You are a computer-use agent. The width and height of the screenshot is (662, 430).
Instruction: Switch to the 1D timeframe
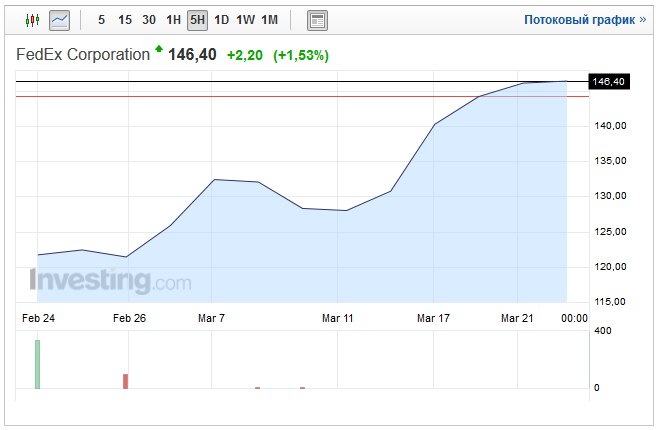tap(221, 20)
